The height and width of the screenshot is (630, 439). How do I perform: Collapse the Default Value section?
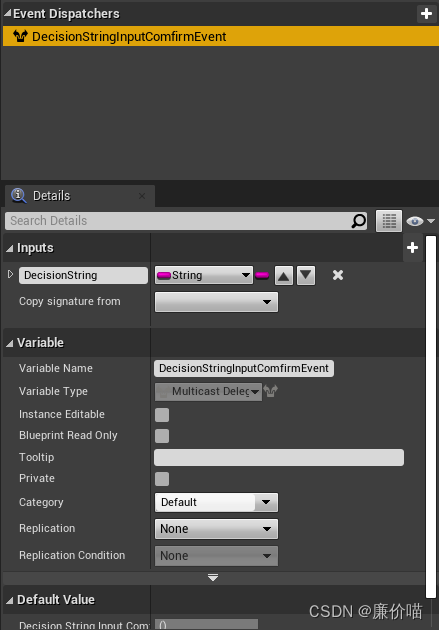(10, 601)
